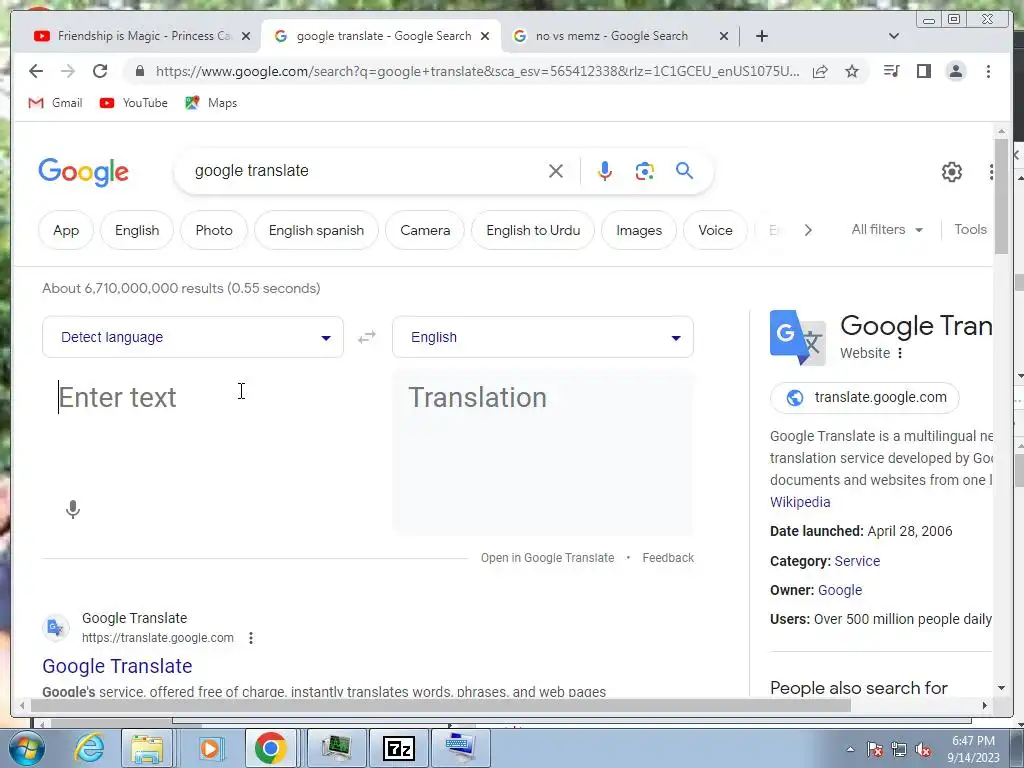Filter results with the Images chip

point(639,230)
